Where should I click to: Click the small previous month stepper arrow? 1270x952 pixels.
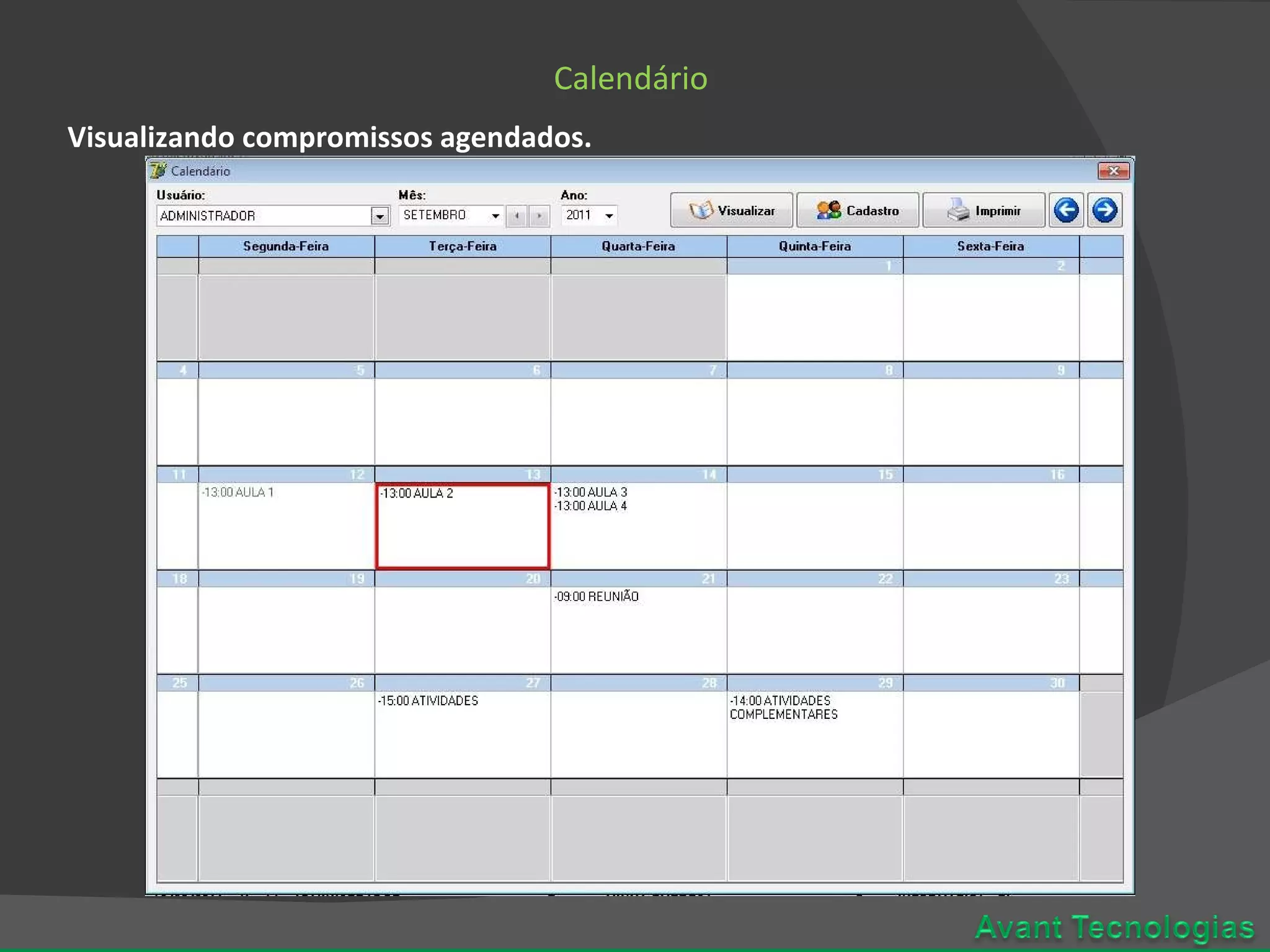tap(517, 216)
